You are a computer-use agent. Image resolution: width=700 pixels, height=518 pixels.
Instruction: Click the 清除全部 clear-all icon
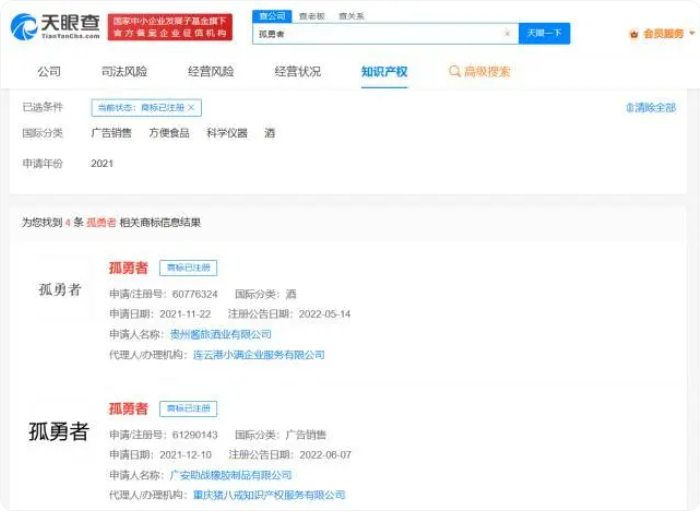click(x=630, y=108)
